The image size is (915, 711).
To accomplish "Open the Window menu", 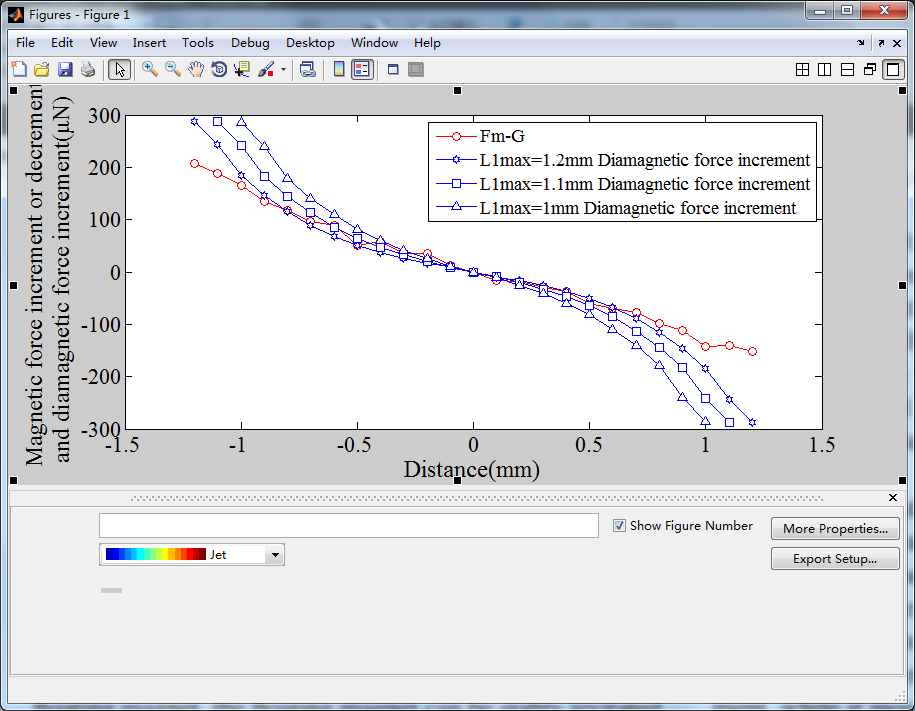I will (x=375, y=43).
